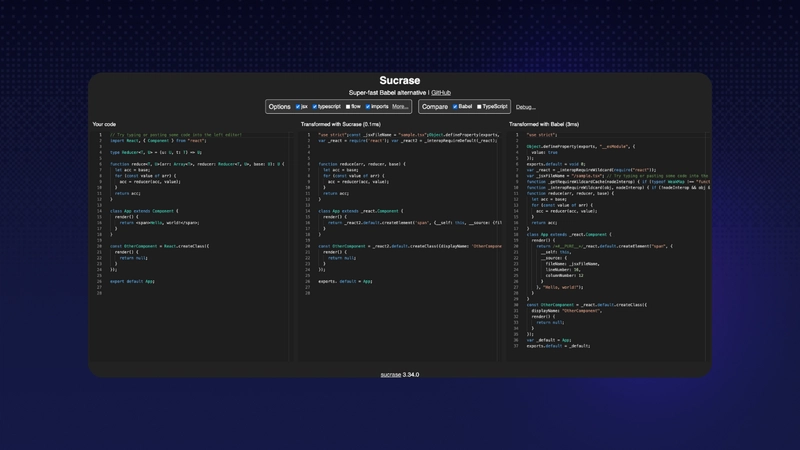Expand More... options

(400, 107)
